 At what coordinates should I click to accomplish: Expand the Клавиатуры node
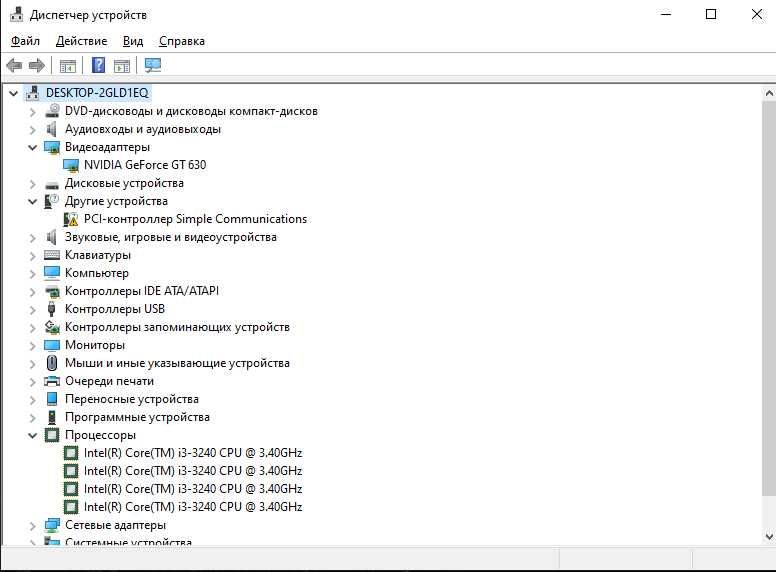click(x=33, y=256)
